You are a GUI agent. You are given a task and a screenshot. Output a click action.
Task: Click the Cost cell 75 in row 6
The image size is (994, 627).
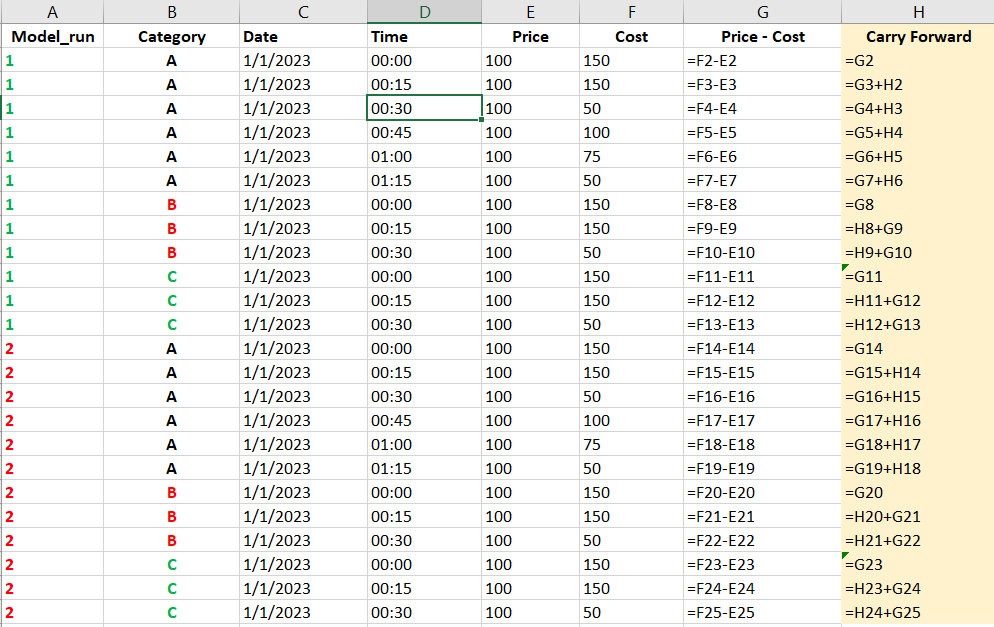pyautogui.click(x=631, y=157)
